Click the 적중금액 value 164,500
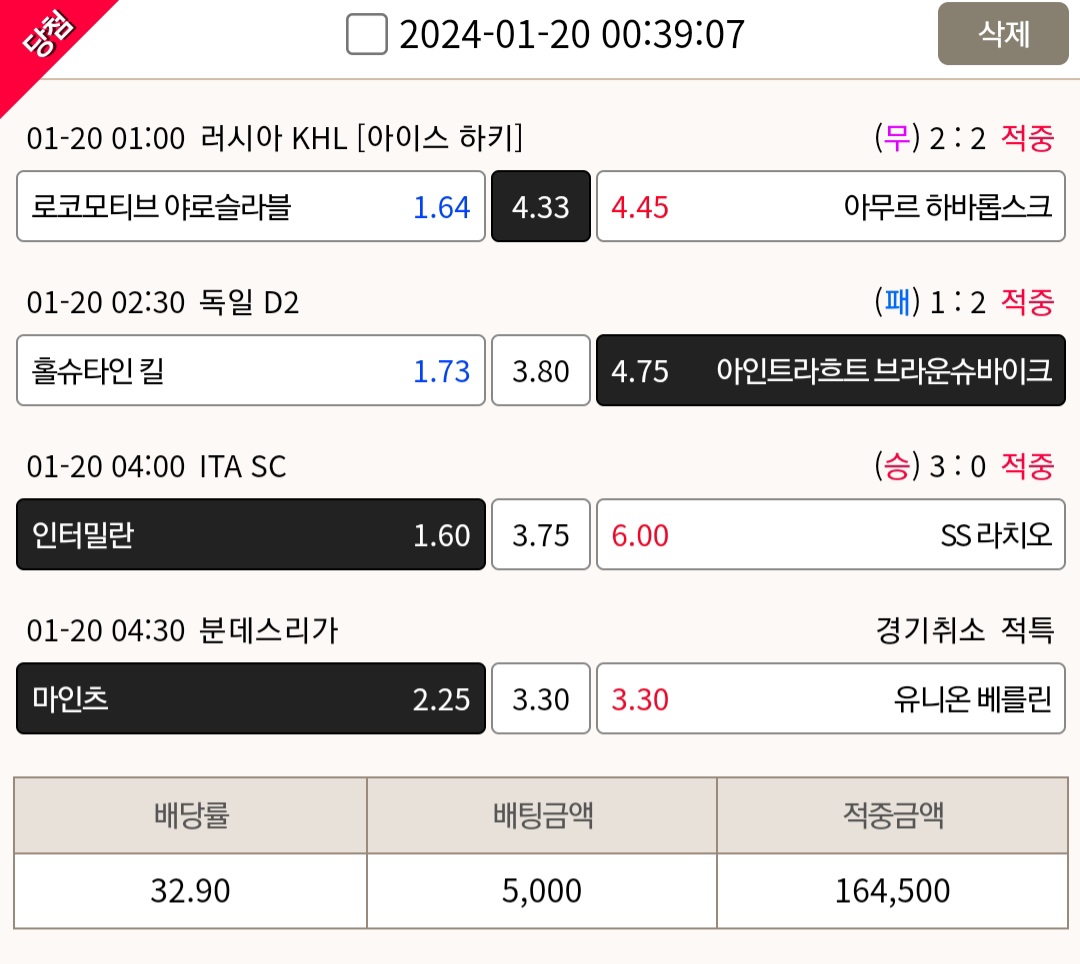 tap(893, 890)
